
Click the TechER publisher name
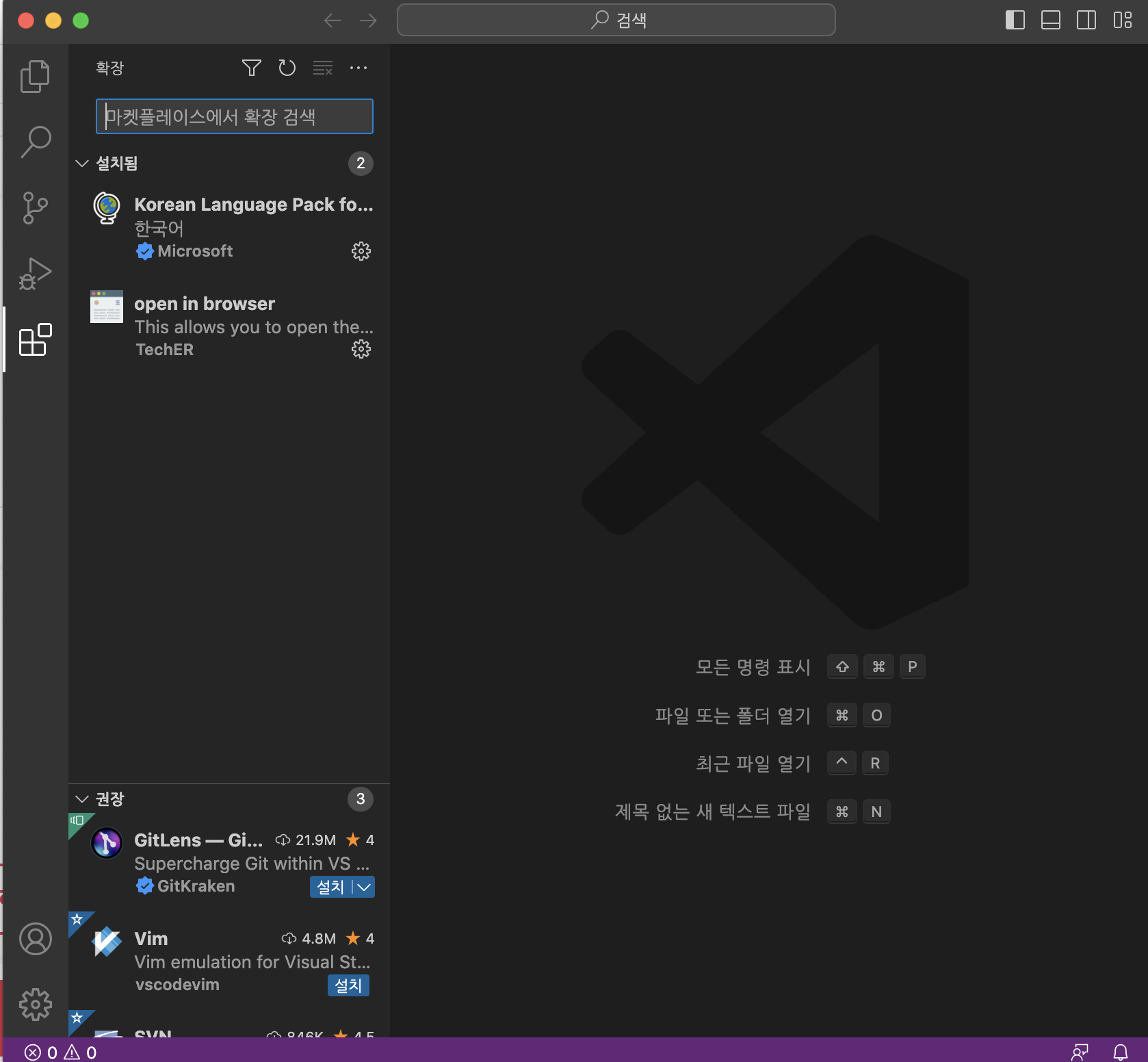pyautogui.click(x=164, y=350)
